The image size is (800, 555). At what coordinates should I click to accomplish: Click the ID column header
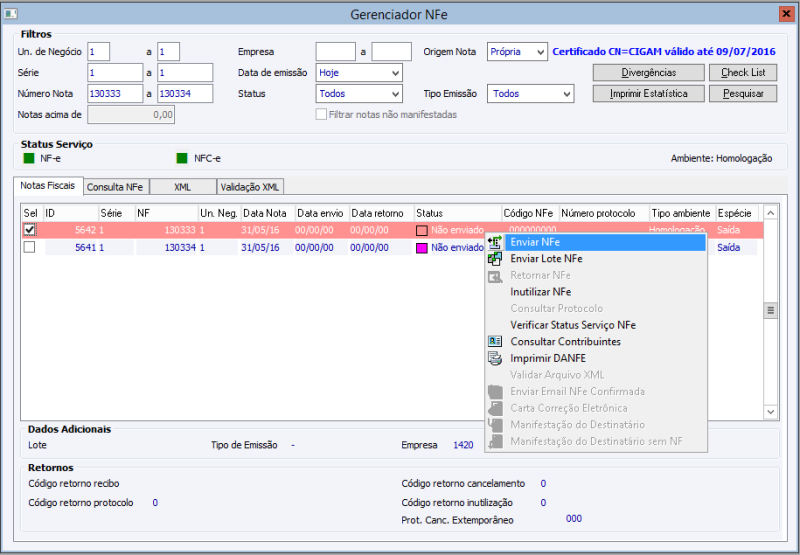click(x=71, y=213)
